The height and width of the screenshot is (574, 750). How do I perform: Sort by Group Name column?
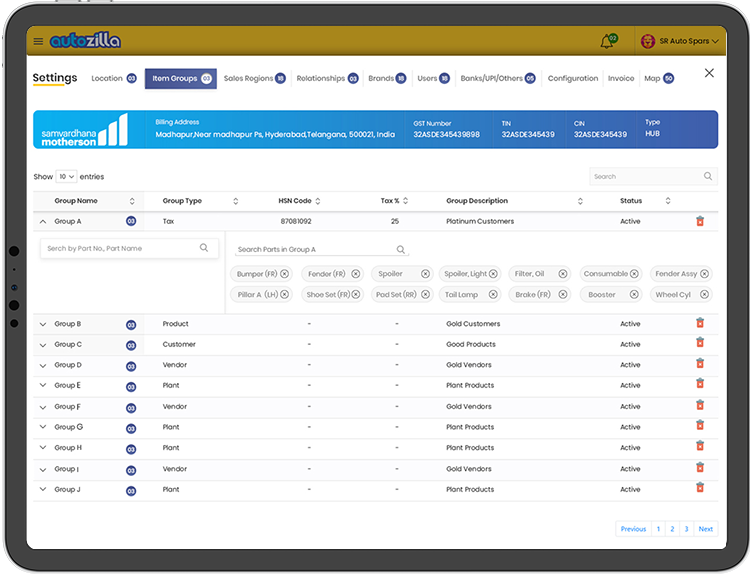point(132,201)
